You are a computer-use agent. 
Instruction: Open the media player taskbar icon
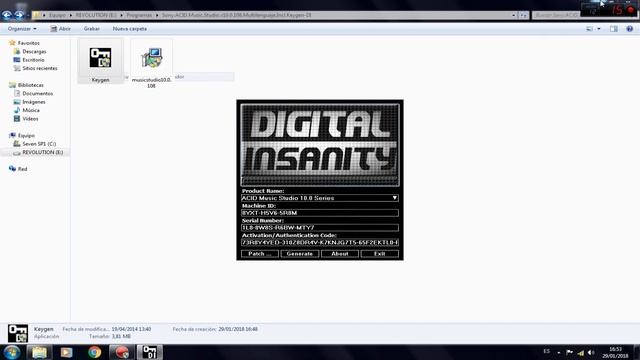pyautogui.click(x=67, y=352)
